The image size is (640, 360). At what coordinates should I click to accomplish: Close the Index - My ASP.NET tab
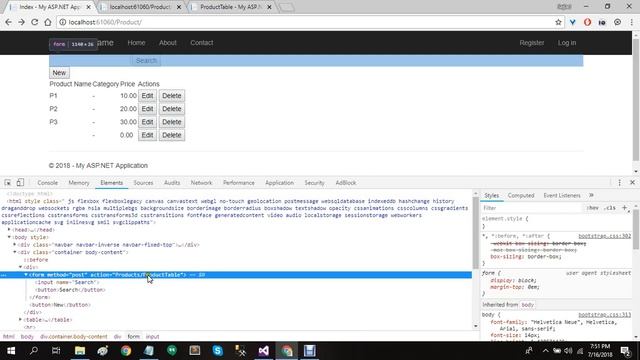click(89, 7)
